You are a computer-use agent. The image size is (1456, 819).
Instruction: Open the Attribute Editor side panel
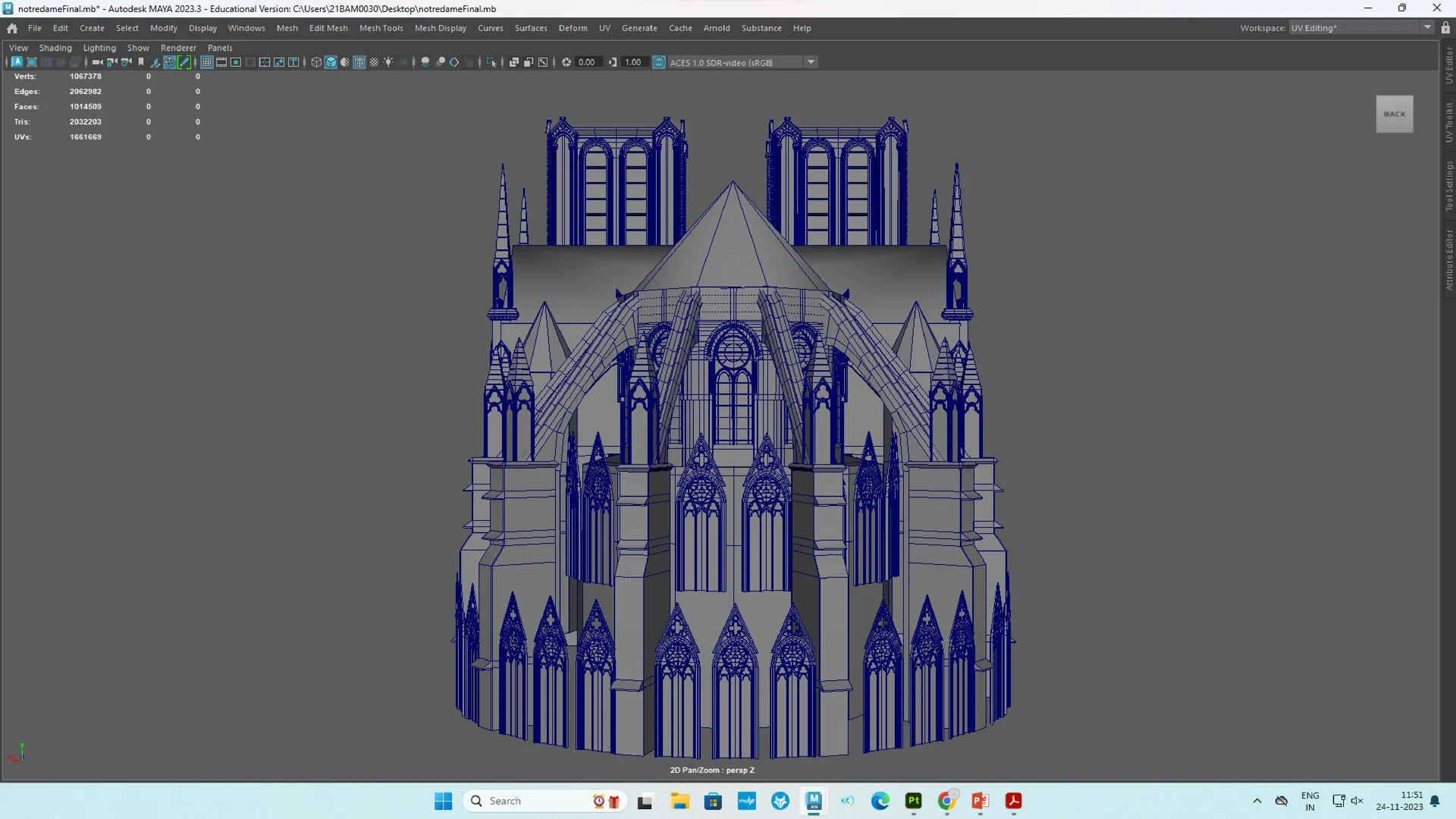click(x=1448, y=258)
